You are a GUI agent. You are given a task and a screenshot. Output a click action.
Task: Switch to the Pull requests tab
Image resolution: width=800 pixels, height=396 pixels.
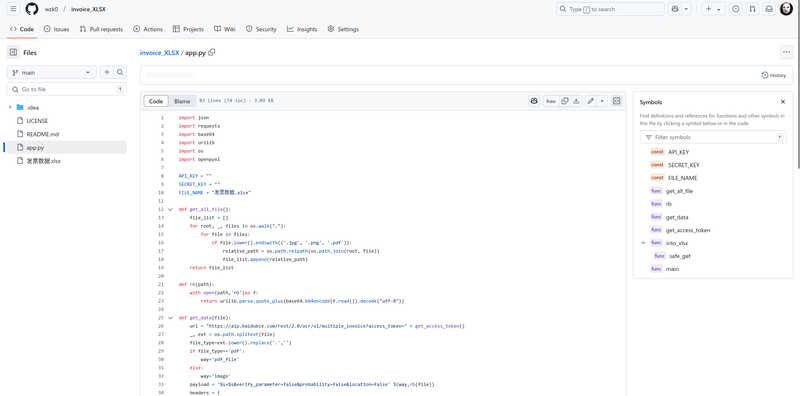[101, 29]
